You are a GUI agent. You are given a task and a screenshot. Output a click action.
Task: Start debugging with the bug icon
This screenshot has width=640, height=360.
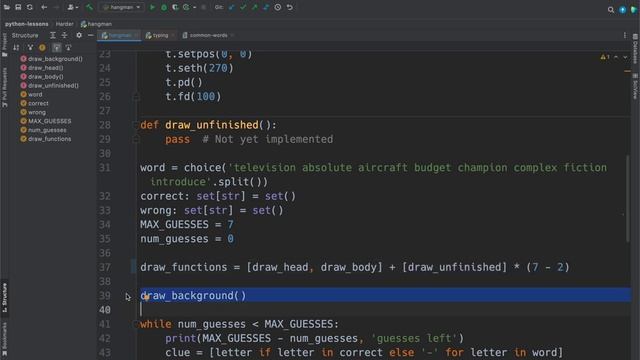(x=164, y=7)
